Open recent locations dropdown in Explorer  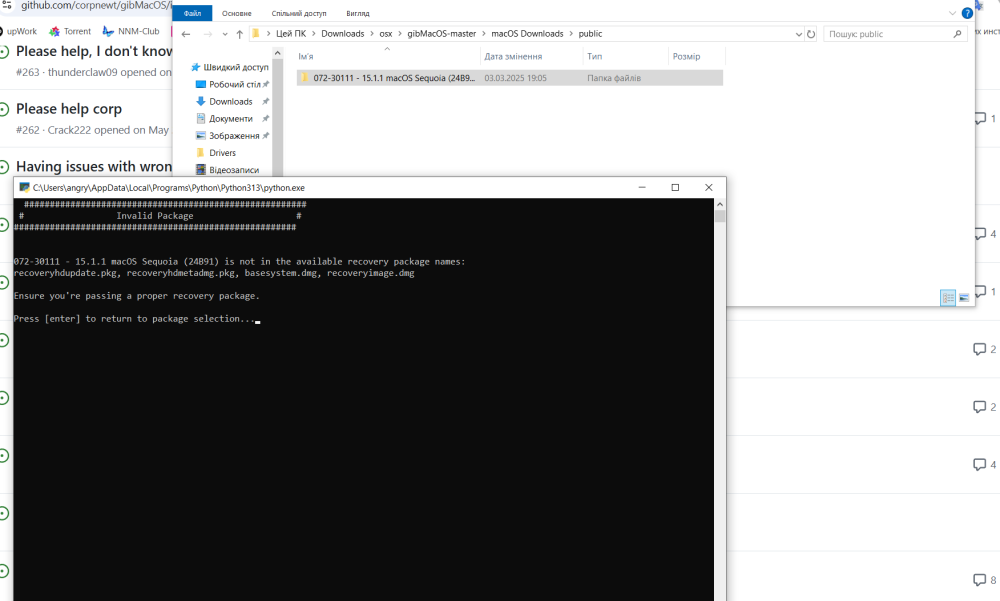225,34
